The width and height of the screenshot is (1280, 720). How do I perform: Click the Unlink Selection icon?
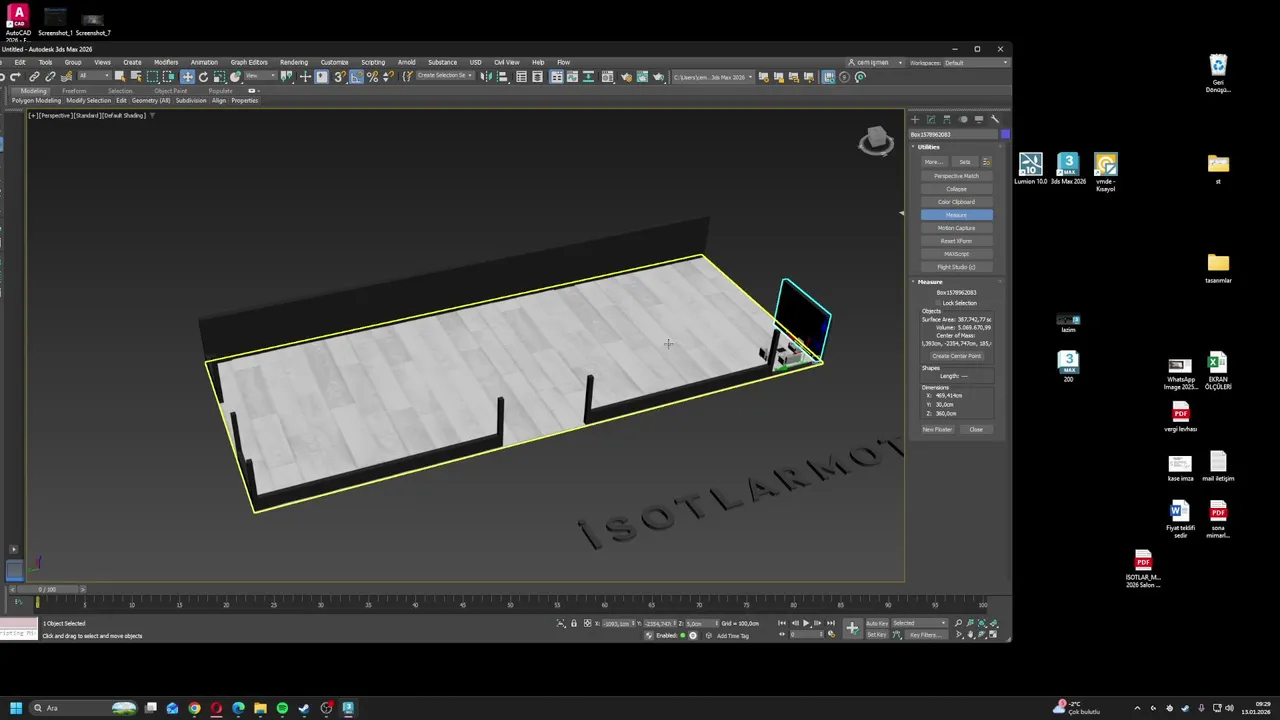[x=50, y=76]
